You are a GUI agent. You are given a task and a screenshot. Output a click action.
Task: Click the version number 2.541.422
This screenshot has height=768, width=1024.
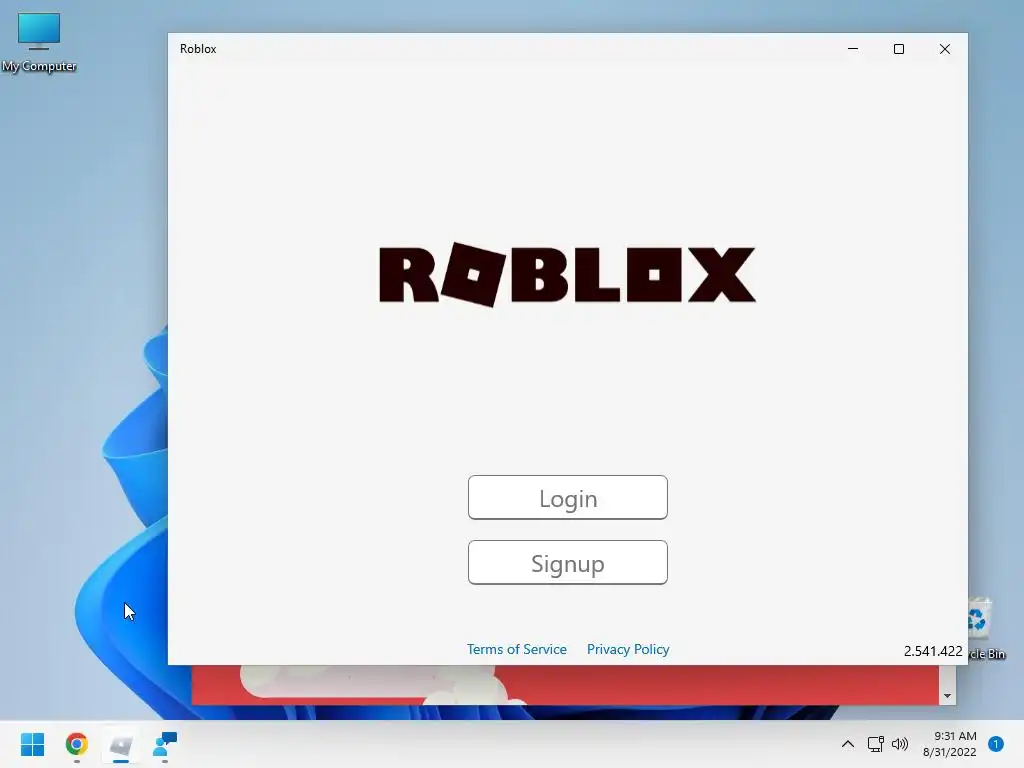tap(933, 651)
